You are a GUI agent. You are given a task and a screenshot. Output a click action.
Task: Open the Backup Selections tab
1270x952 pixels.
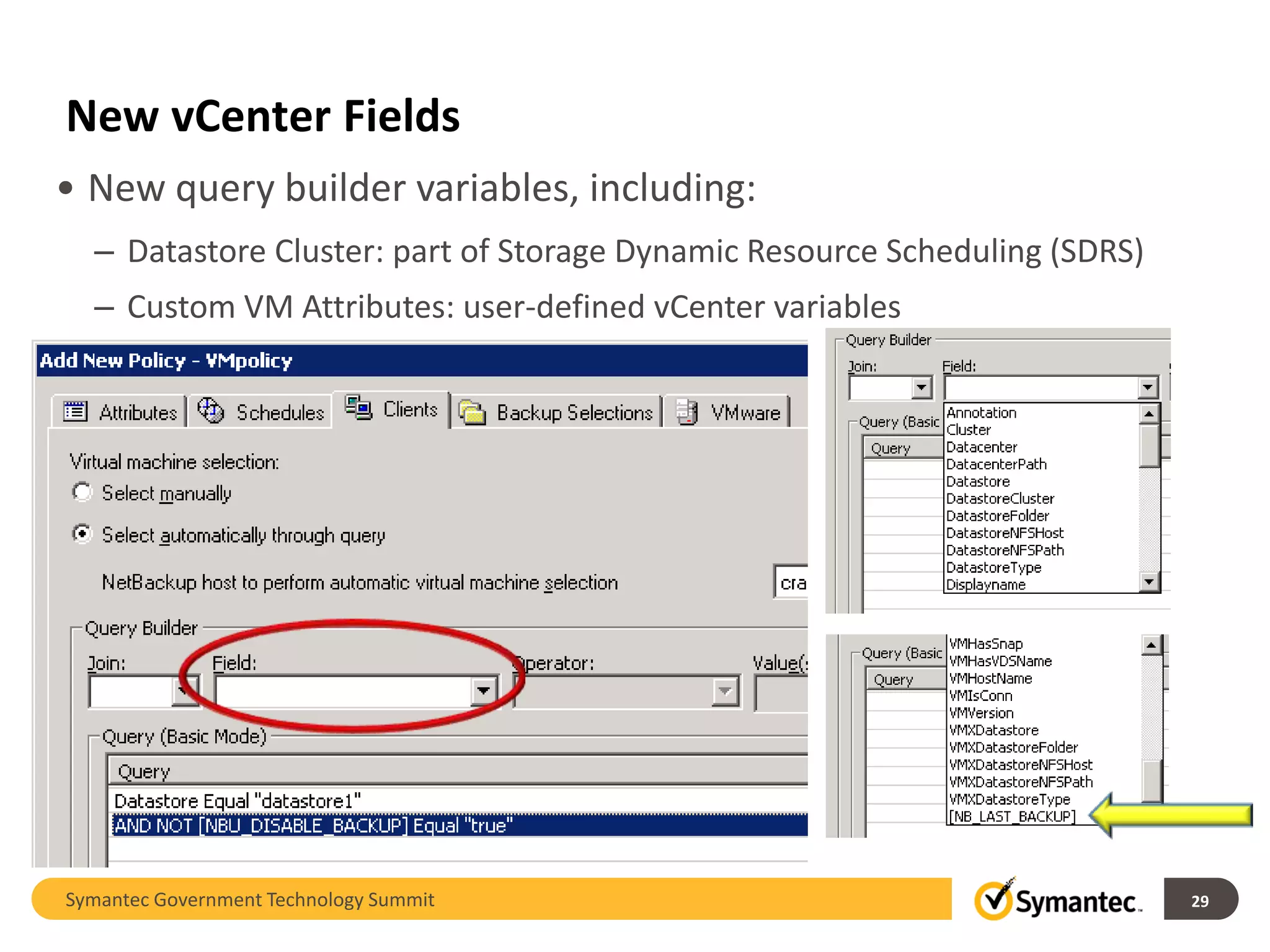point(556,412)
